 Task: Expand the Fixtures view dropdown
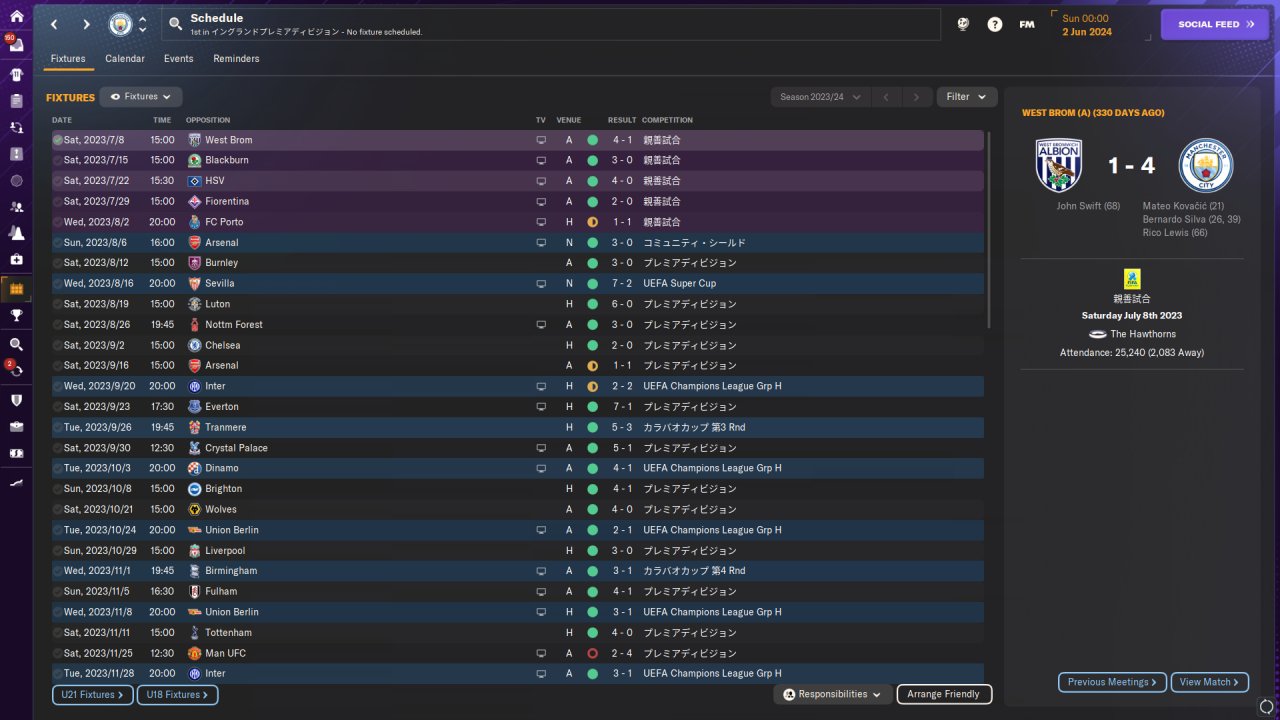coord(141,97)
